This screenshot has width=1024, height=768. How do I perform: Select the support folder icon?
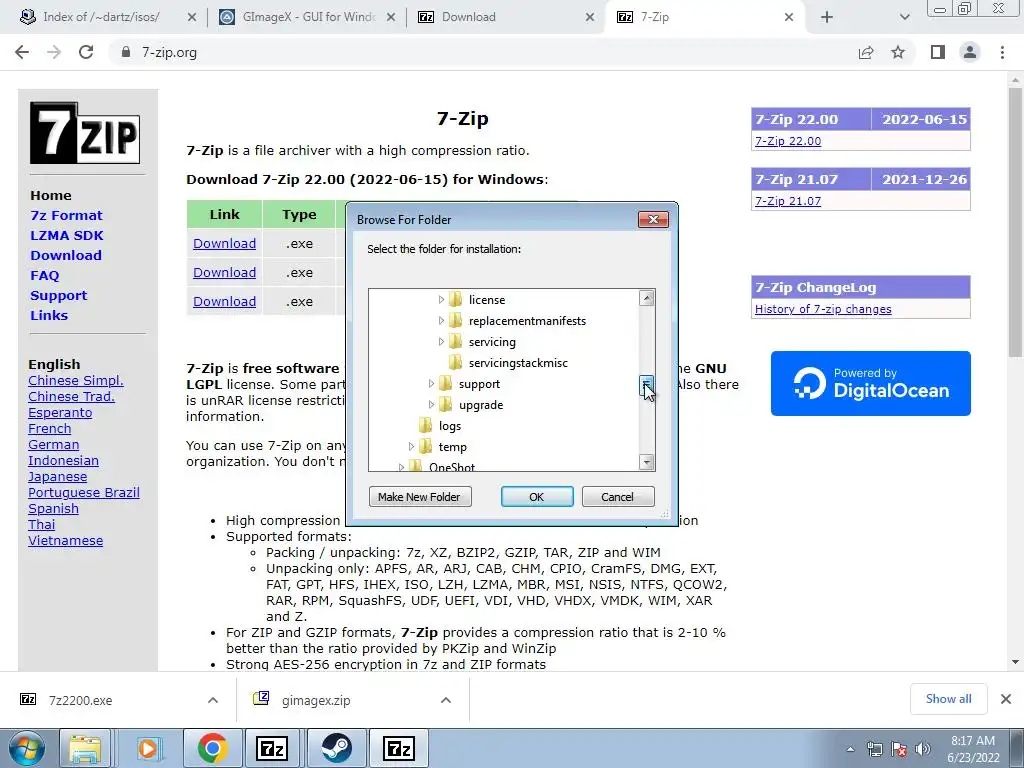pos(445,384)
